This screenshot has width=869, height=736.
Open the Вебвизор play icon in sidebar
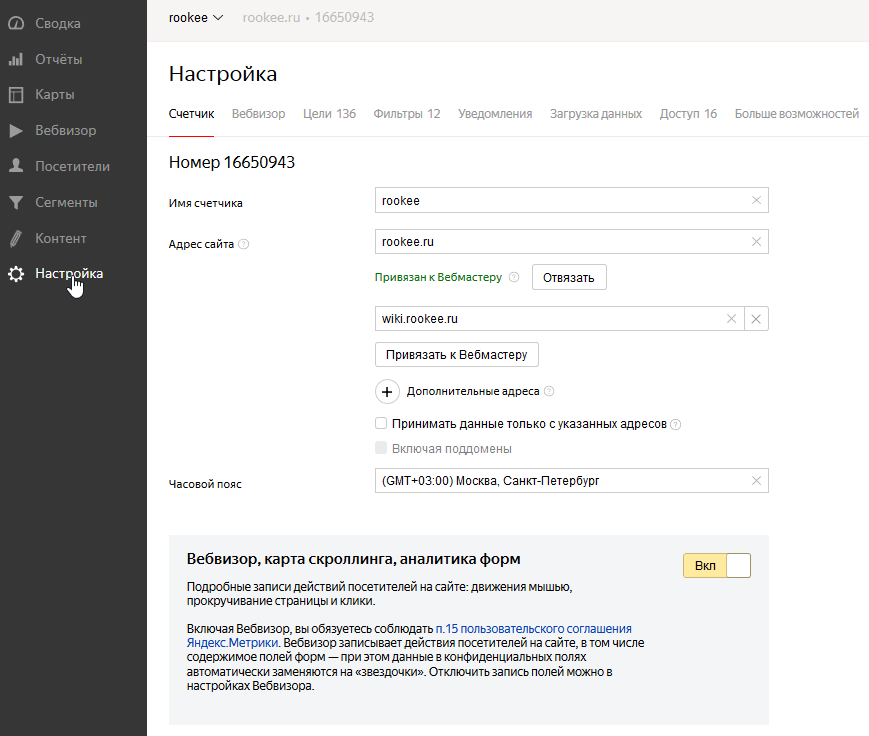click(x=16, y=131)
